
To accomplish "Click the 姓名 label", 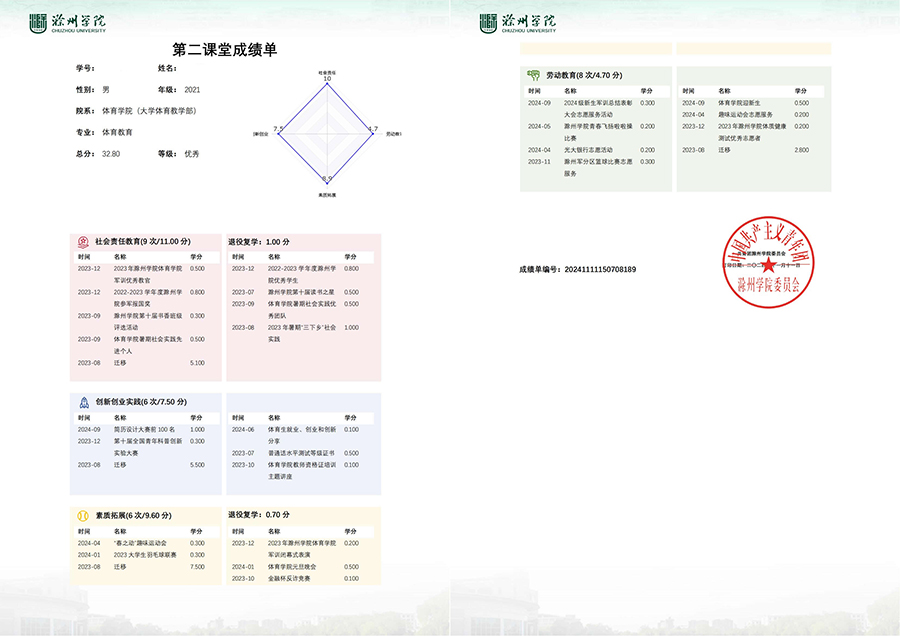I will click(x=167, y=68).
